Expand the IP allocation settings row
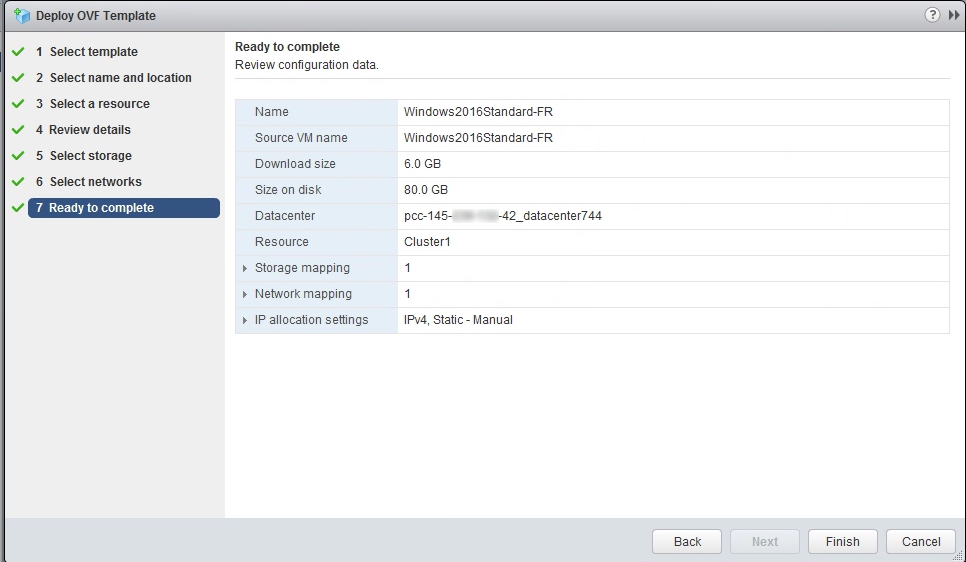The height and width of the screenshot is (562, 966). [245, 320]
